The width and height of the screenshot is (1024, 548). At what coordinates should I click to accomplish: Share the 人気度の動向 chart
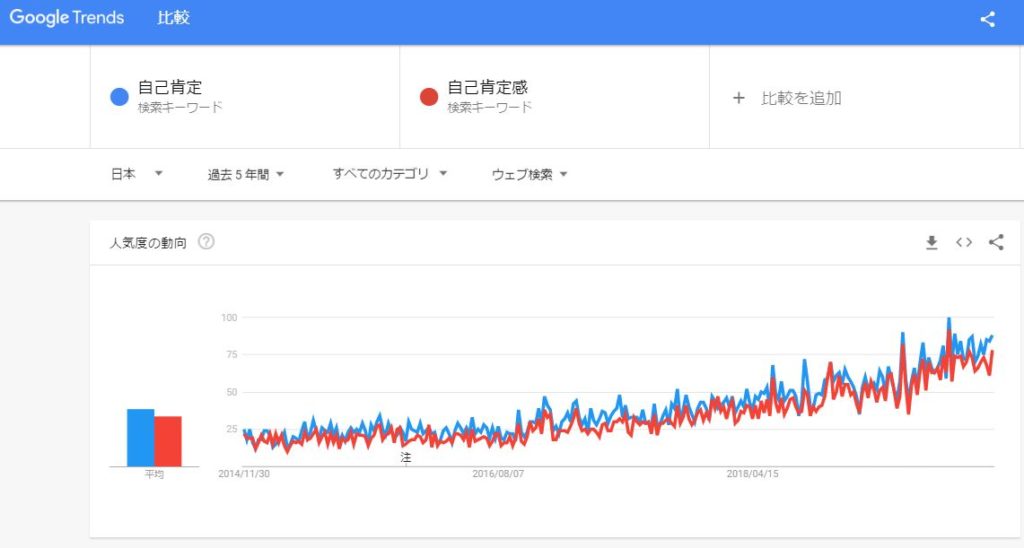click(x=996, y=242)
